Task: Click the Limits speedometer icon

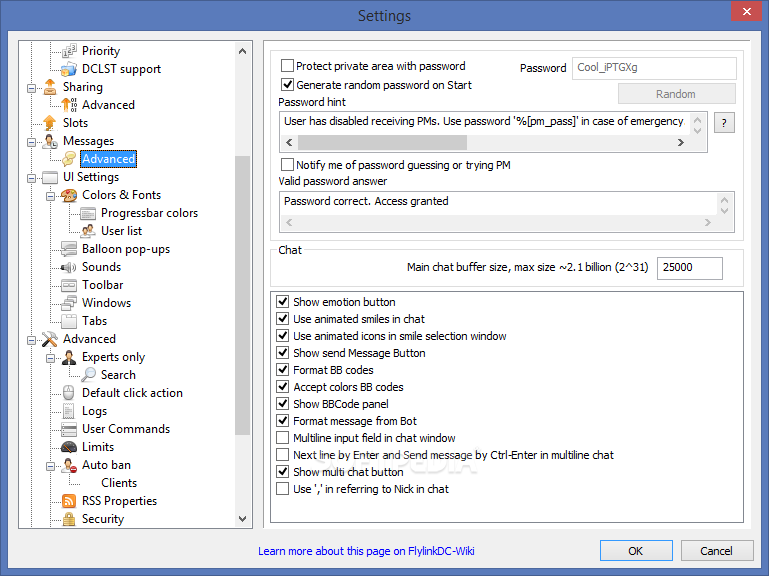Action: point(69,447)
